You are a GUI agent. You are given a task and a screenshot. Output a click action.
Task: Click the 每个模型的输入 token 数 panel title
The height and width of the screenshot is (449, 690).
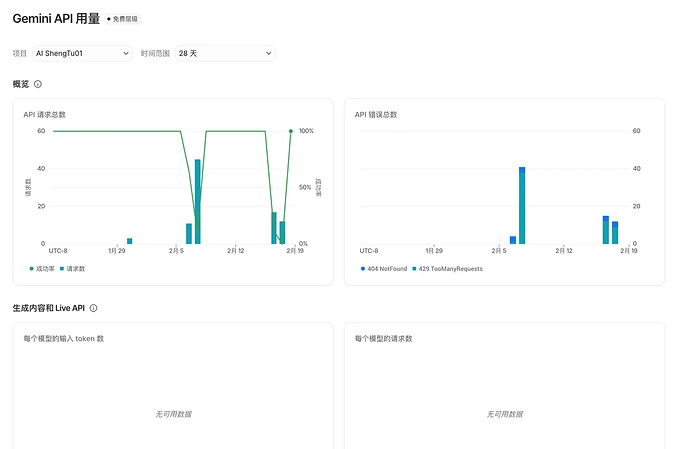tap(64, 339)
